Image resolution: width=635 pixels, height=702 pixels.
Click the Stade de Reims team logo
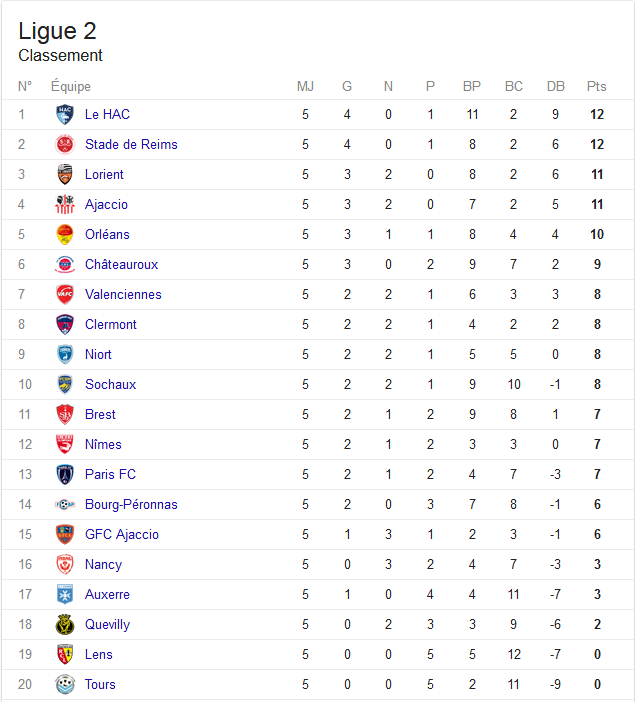coord(65,145)
